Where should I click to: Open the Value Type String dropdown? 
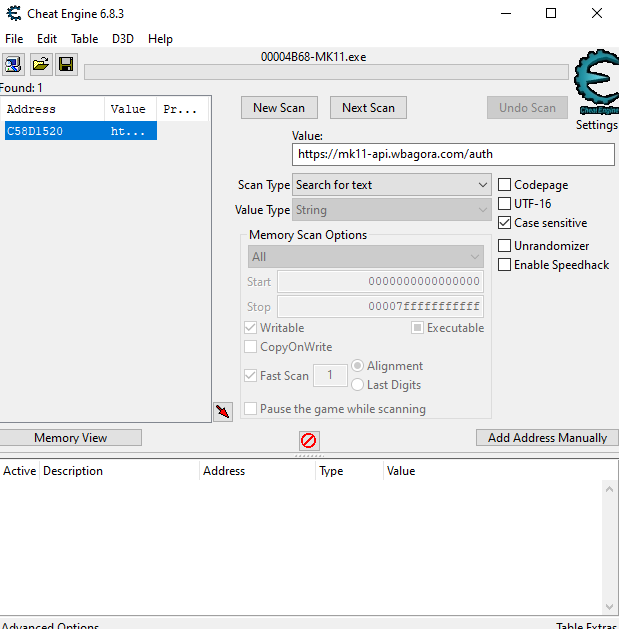coord(392,210)
